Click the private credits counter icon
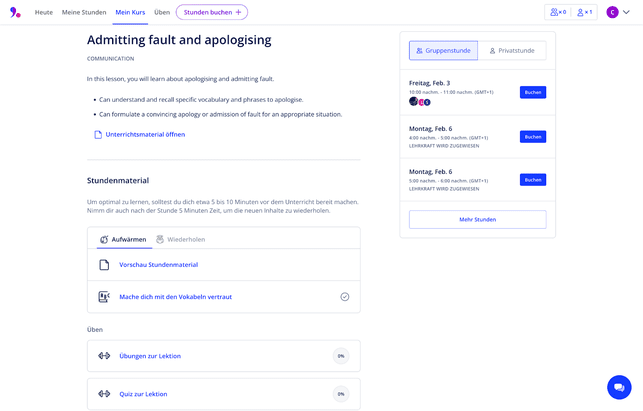The image size is (643, 411). 584,12
